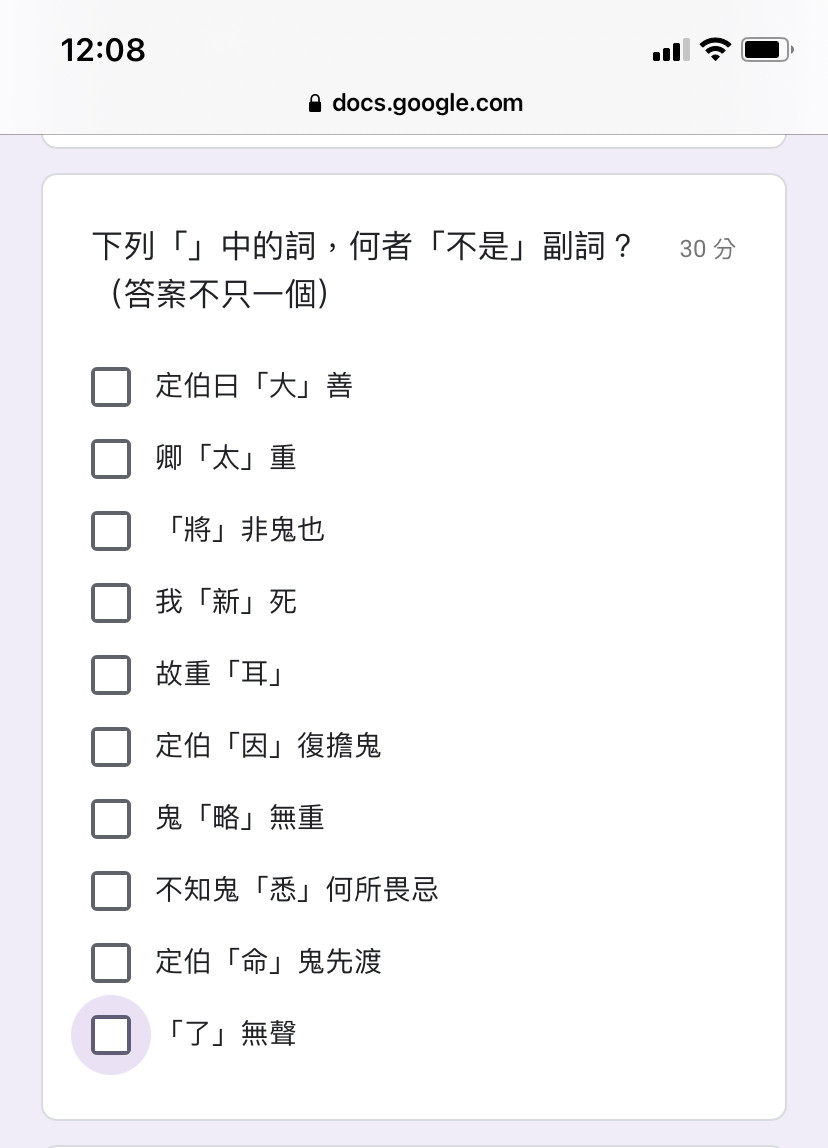This screenshot has height=1148, width=828.
Task: Tick the 卿「太」重 checkbox
Action: (111, 459)
